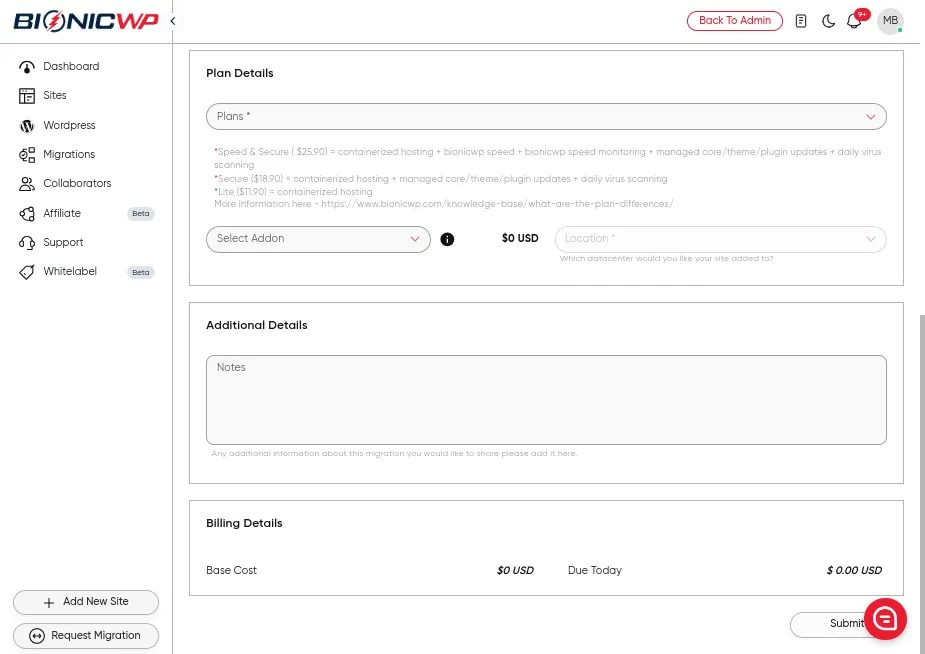Click the Beta badge next to Whitelabel

tap(140, 272)
